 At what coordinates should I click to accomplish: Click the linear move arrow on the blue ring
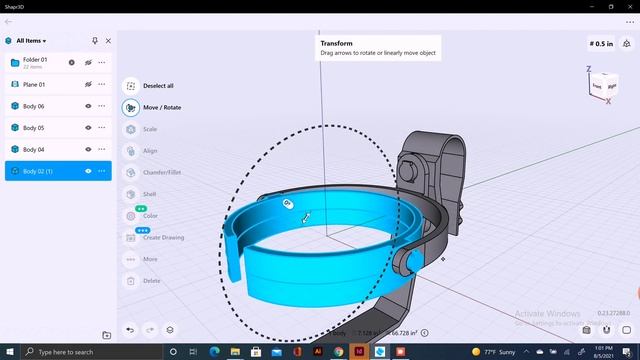pyautogui.click(x=306, y=218)
